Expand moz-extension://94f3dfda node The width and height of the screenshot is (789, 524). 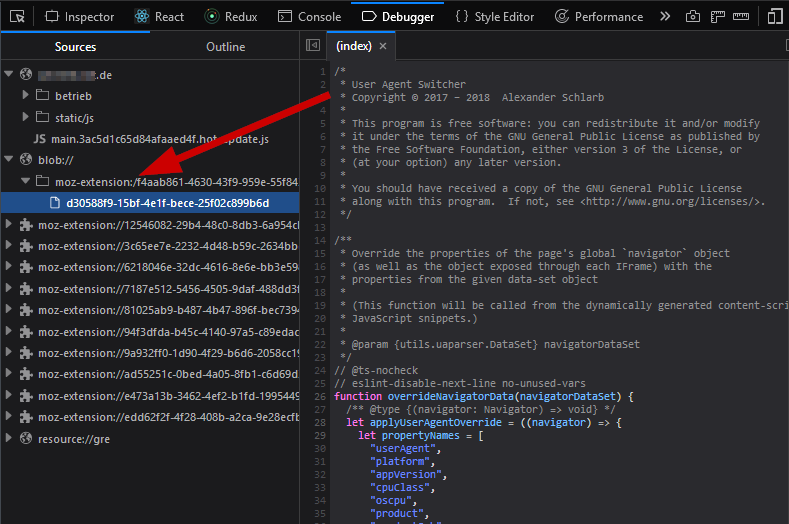click(x=9, y=331)
